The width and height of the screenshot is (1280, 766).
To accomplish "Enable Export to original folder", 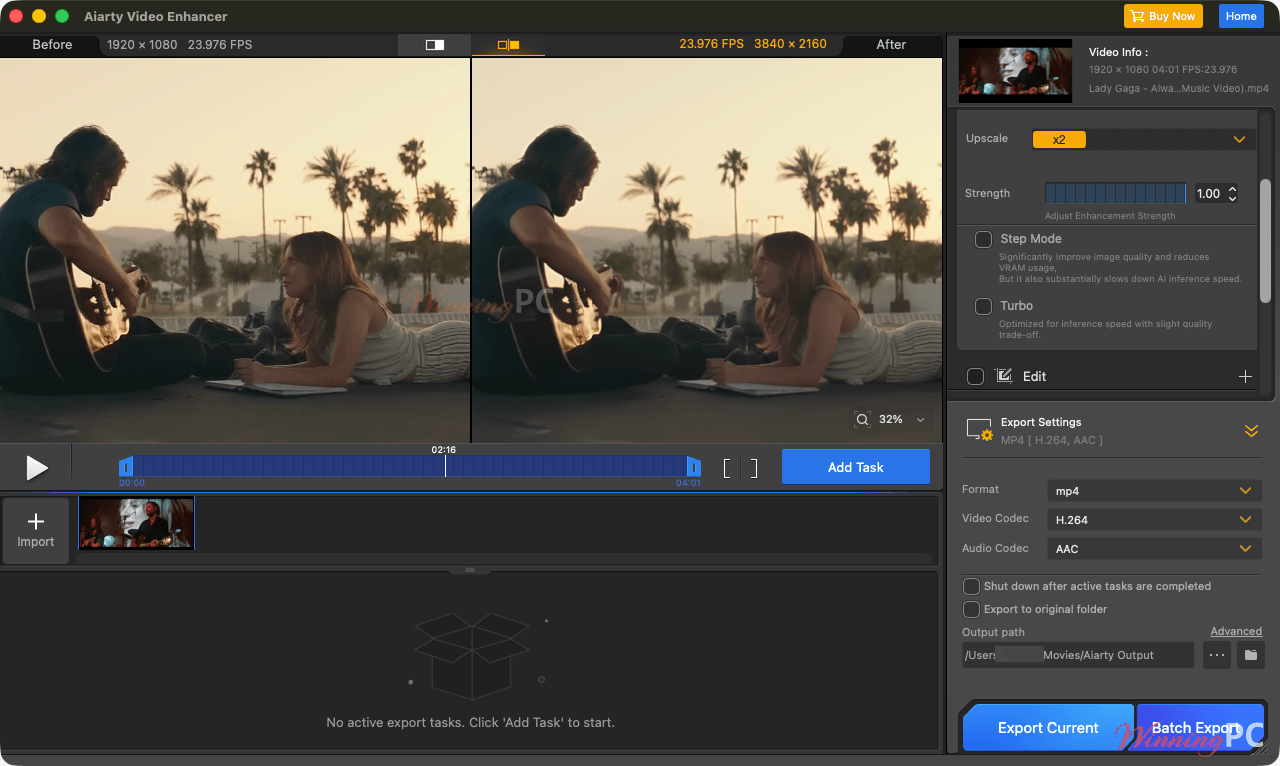I will click(x=971, y=609).
